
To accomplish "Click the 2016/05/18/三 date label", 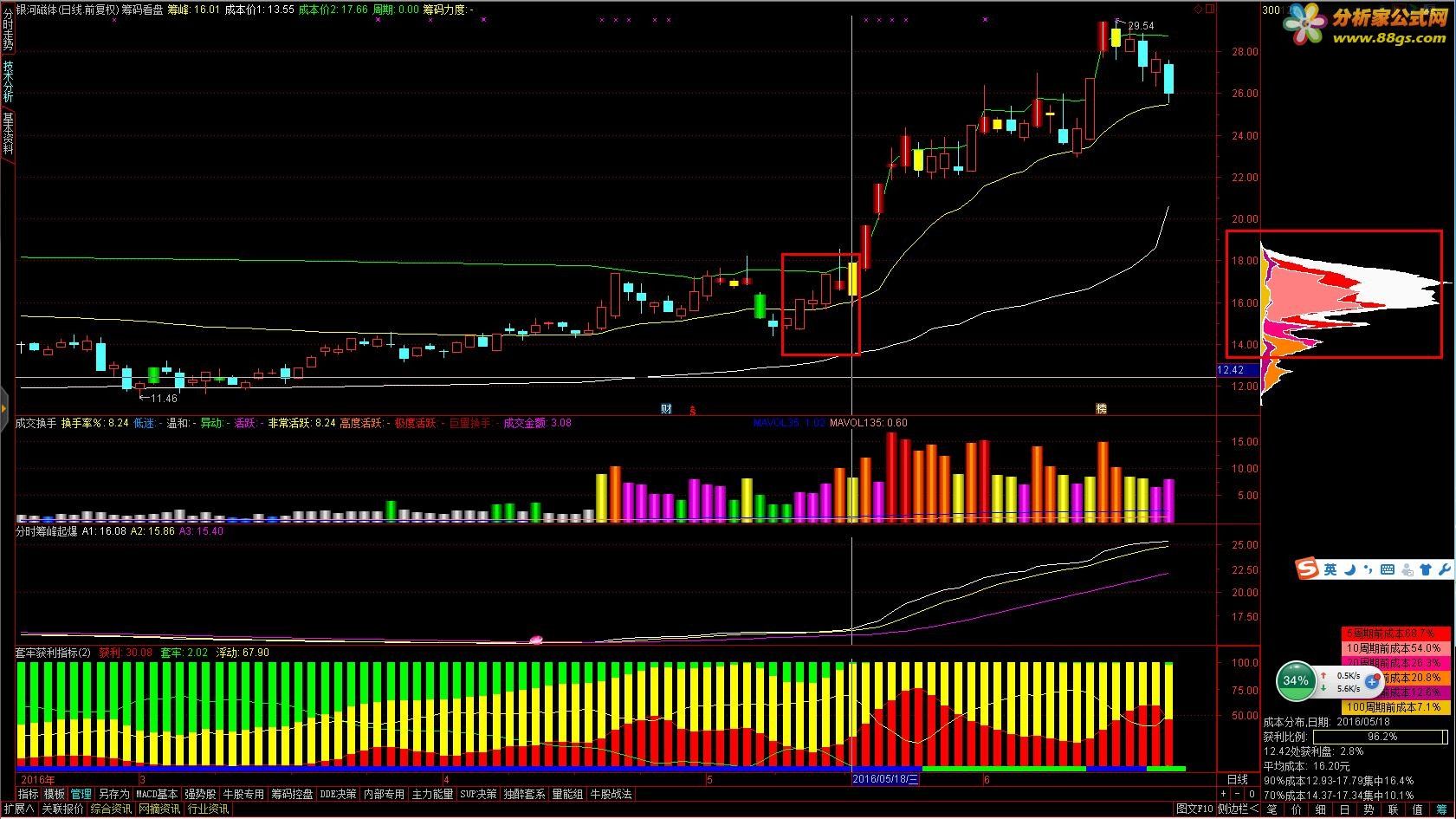I will (x=886, y=779).
